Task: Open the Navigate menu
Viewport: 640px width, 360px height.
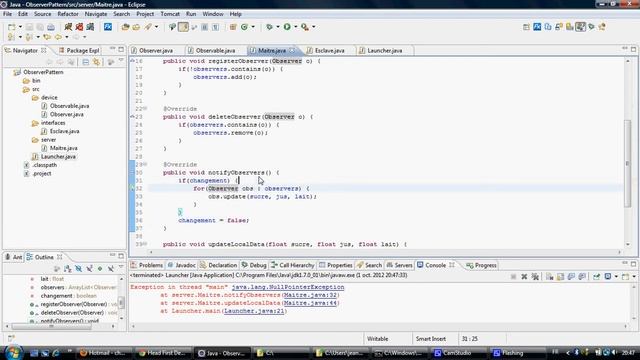Action: (96, 14)
